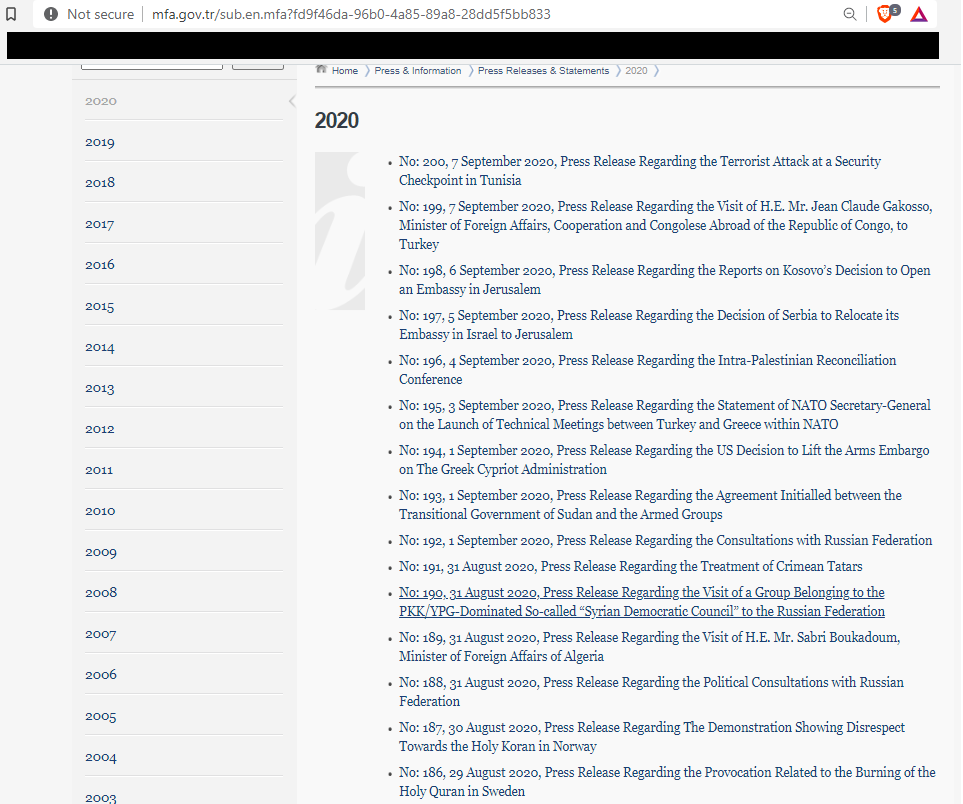Image resolution: width=963 pixels, height=804 pixels.
Task: Go to Home breadcrumb link
Action: point(345,71)
